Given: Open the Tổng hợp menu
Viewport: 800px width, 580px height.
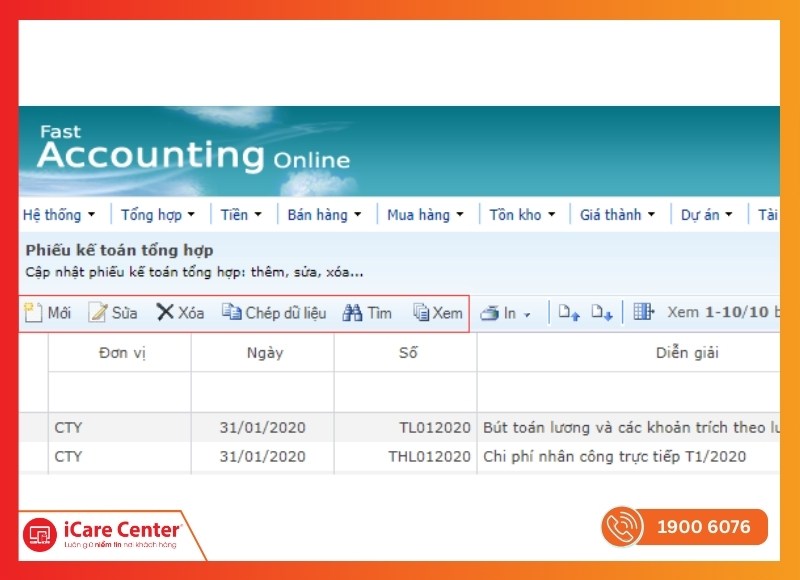Looking at the screenshot, I should click(x=158, y=215).
